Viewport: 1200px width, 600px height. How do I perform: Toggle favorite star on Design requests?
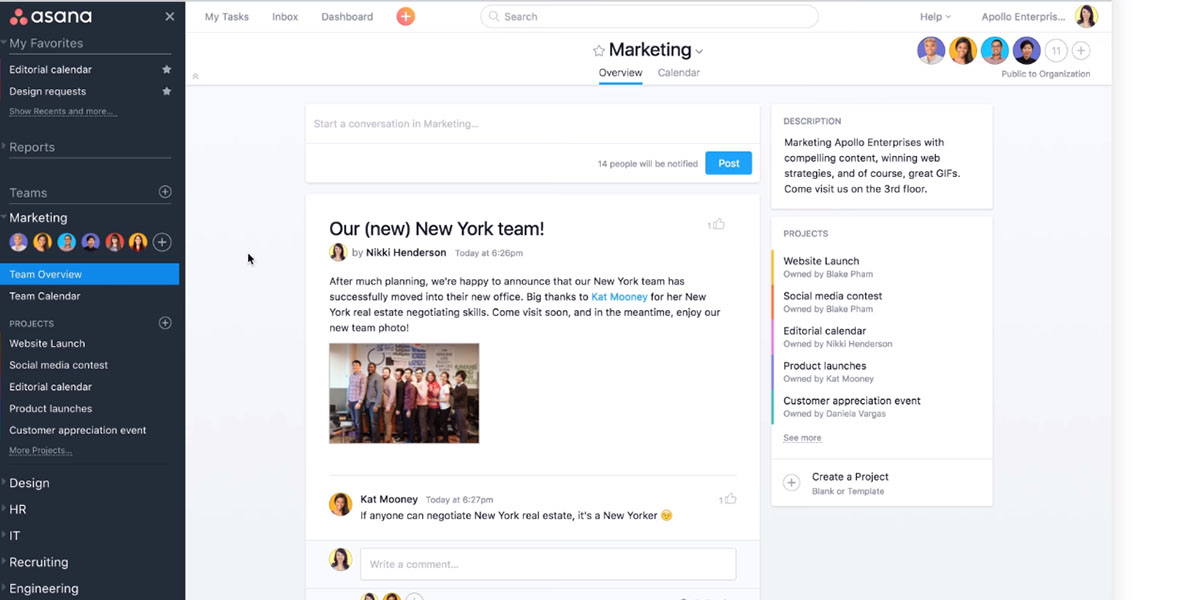167,91
